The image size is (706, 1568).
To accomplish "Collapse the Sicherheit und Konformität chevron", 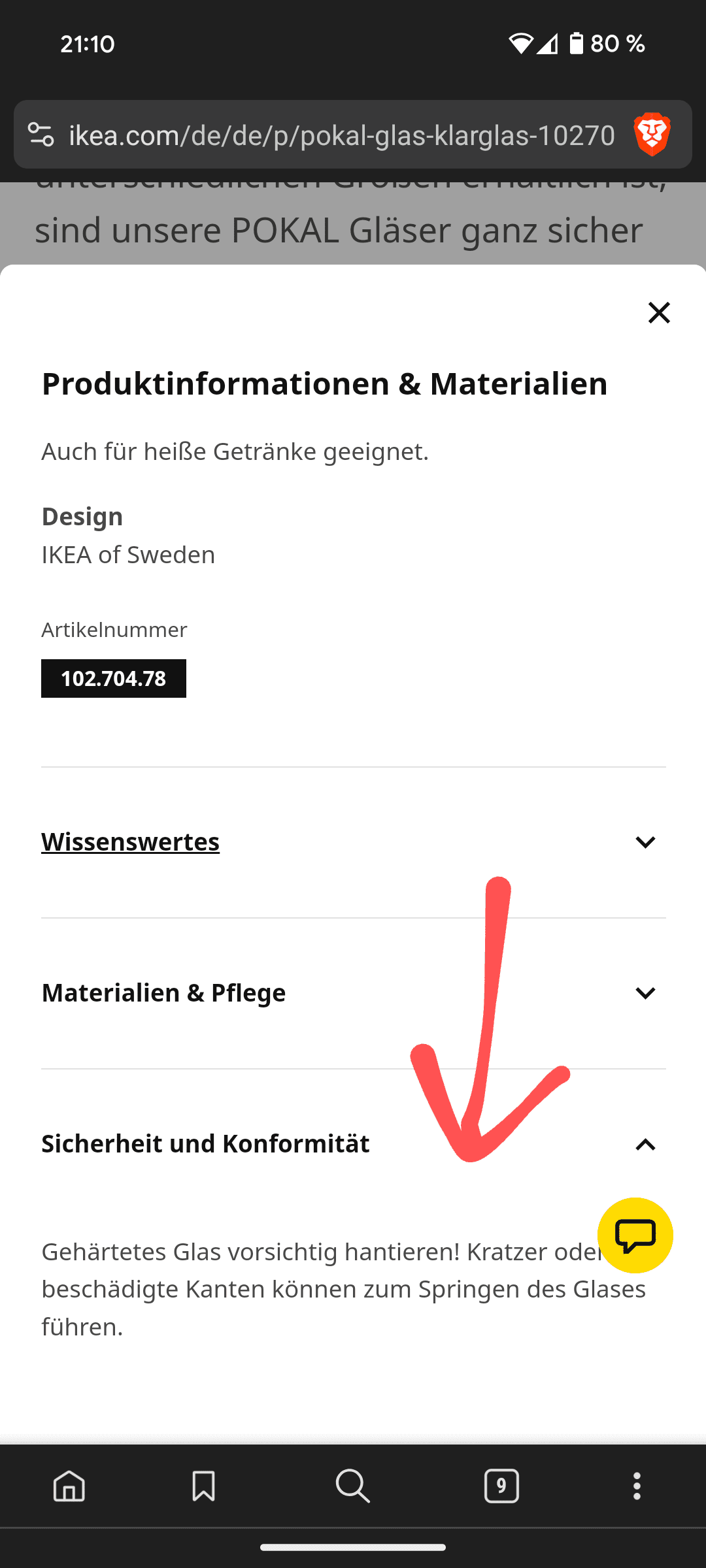I will pyautogui.click(x=645, y=1145).
